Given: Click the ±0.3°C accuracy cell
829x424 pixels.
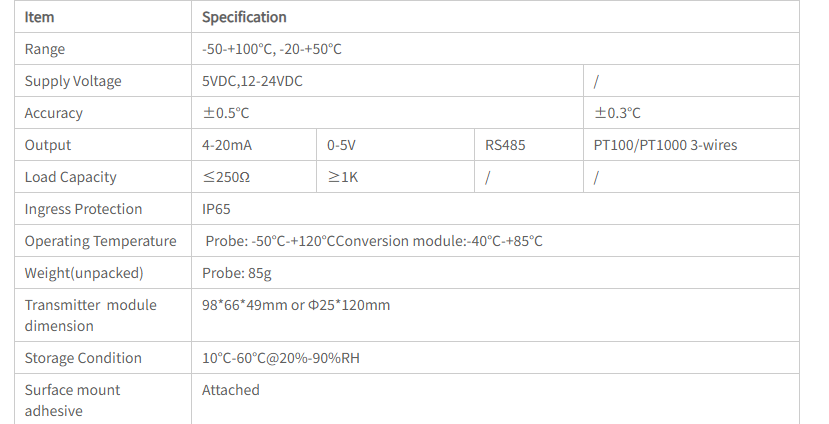Looking at the screenshot, I should [617, 113].
